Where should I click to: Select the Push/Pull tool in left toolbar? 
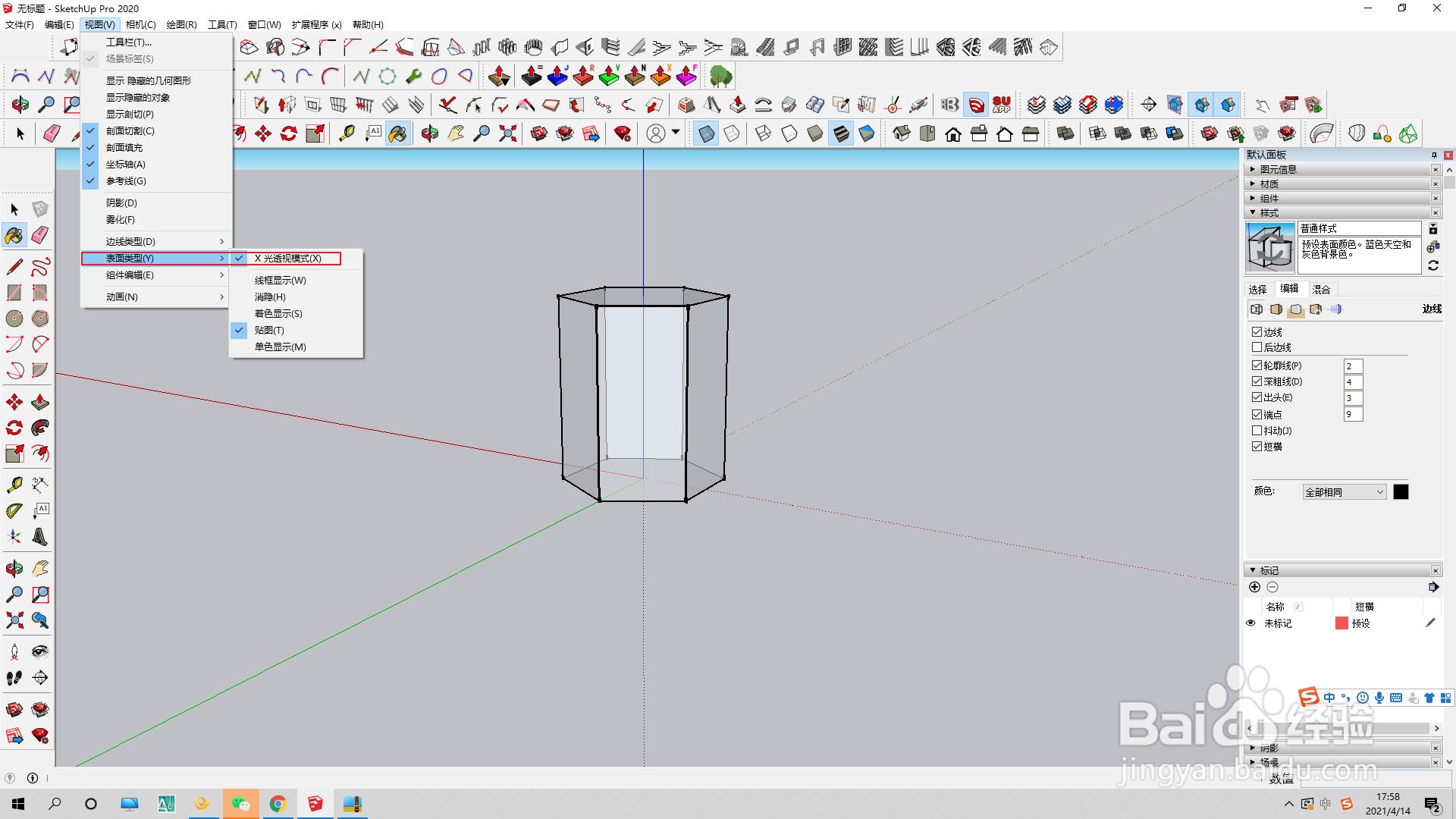click(40, 402)
